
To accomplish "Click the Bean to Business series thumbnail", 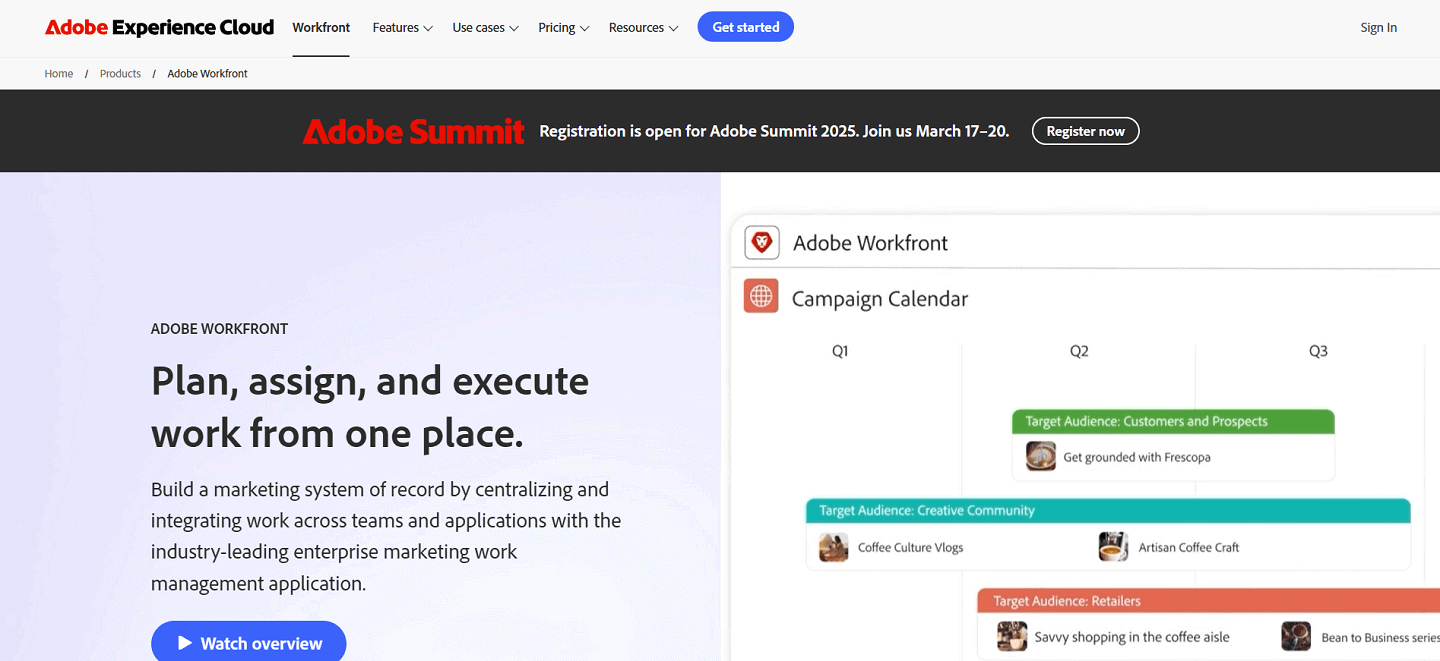I will (x=1296, y=636).
